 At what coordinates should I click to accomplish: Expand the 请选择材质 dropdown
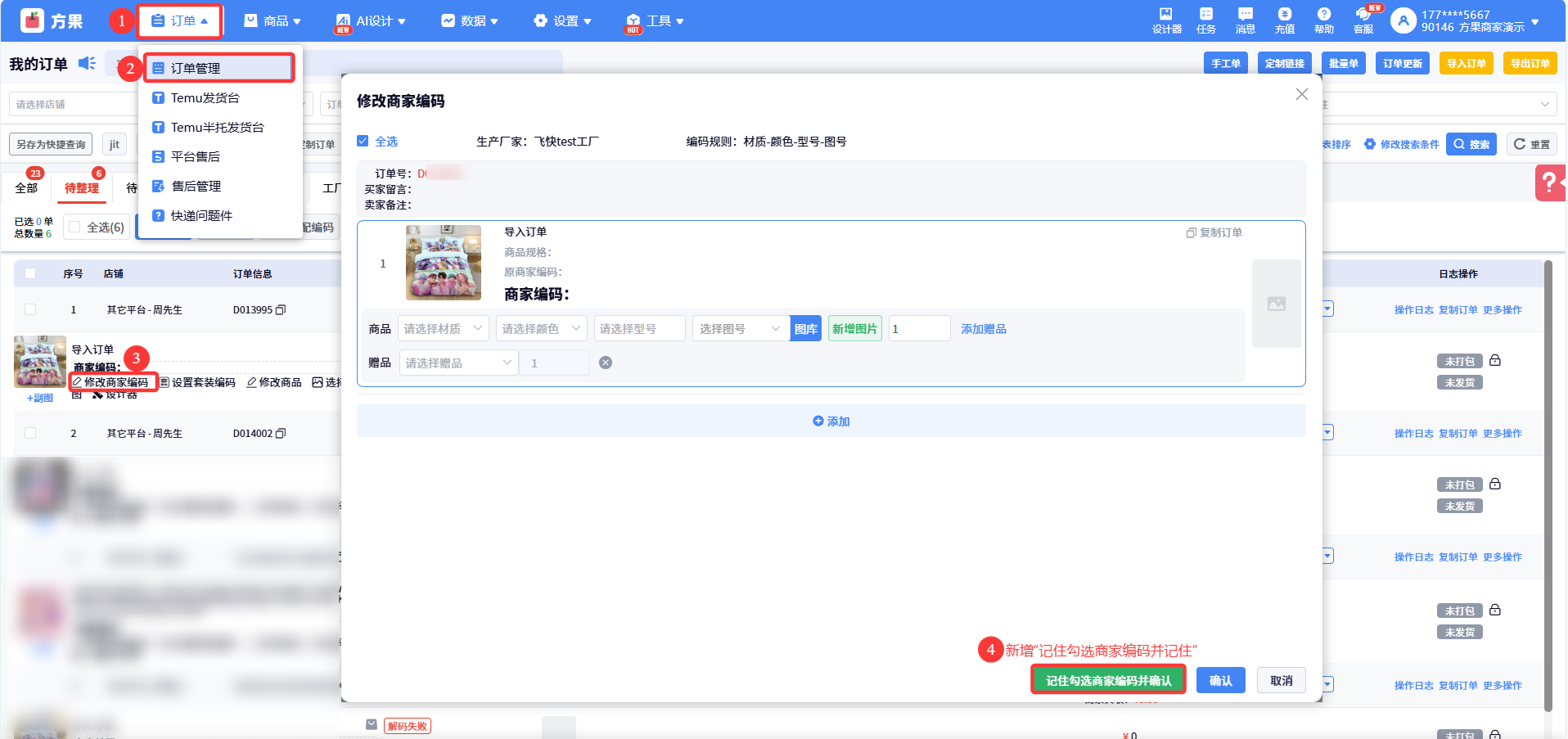443,329
